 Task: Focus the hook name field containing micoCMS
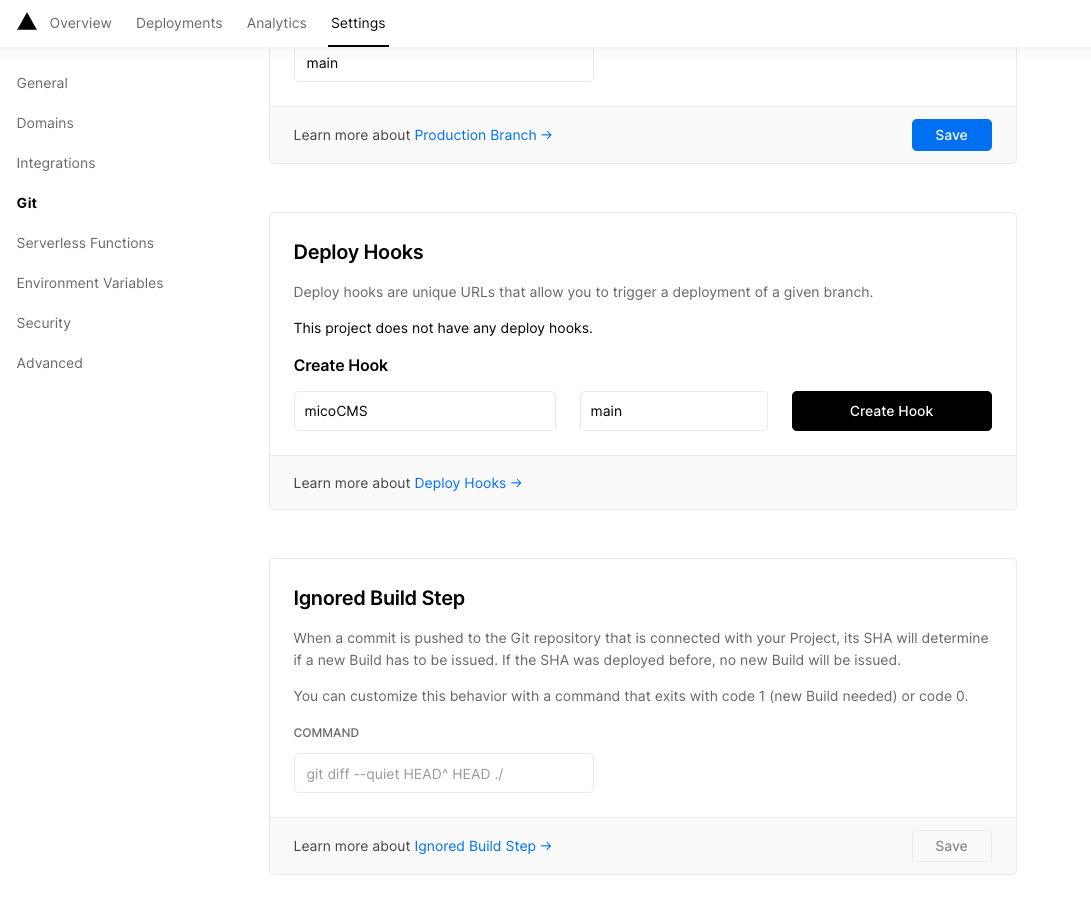(424, 411)
